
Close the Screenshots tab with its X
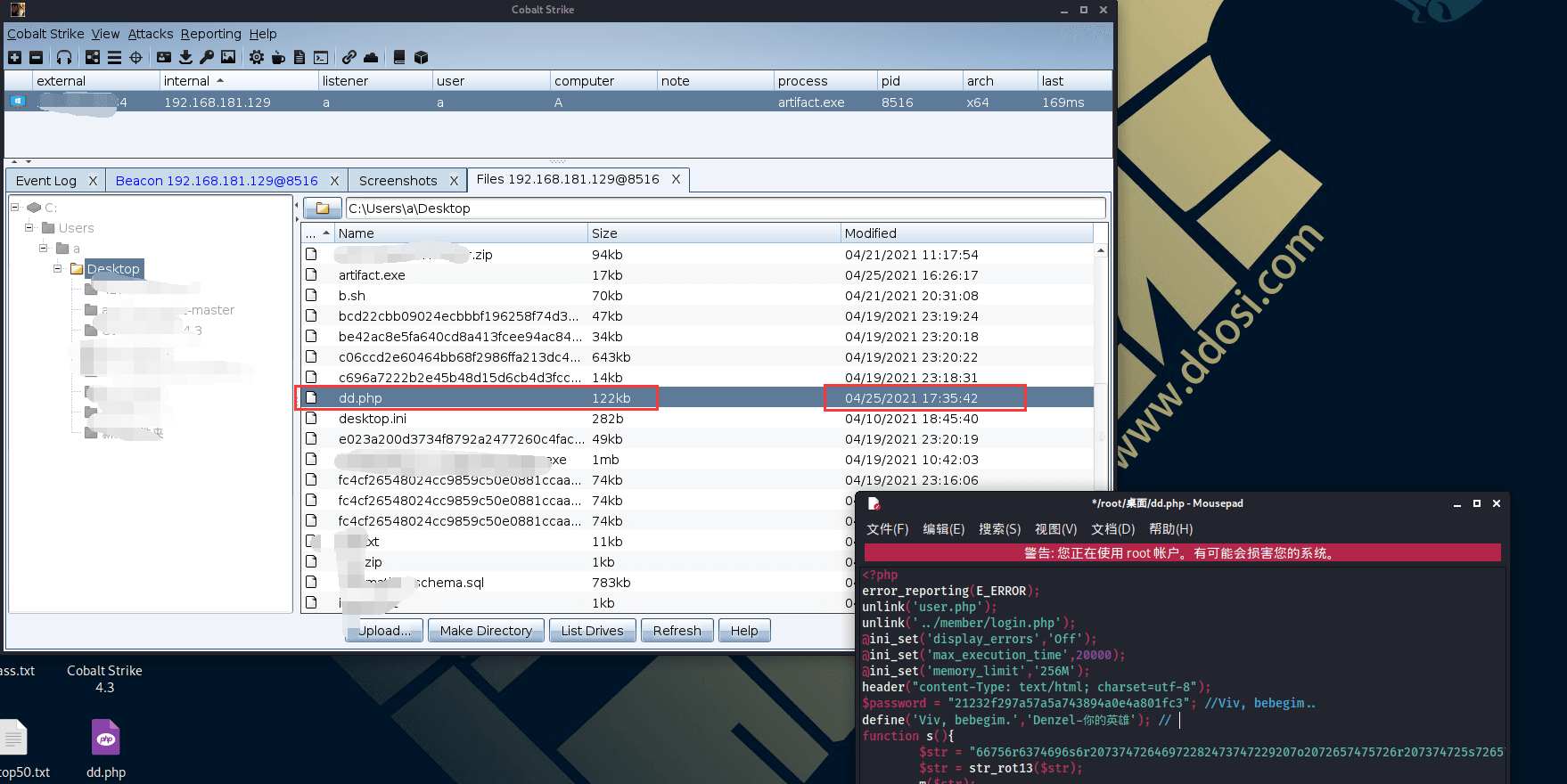pyautogui.click(x=454, y=181)
